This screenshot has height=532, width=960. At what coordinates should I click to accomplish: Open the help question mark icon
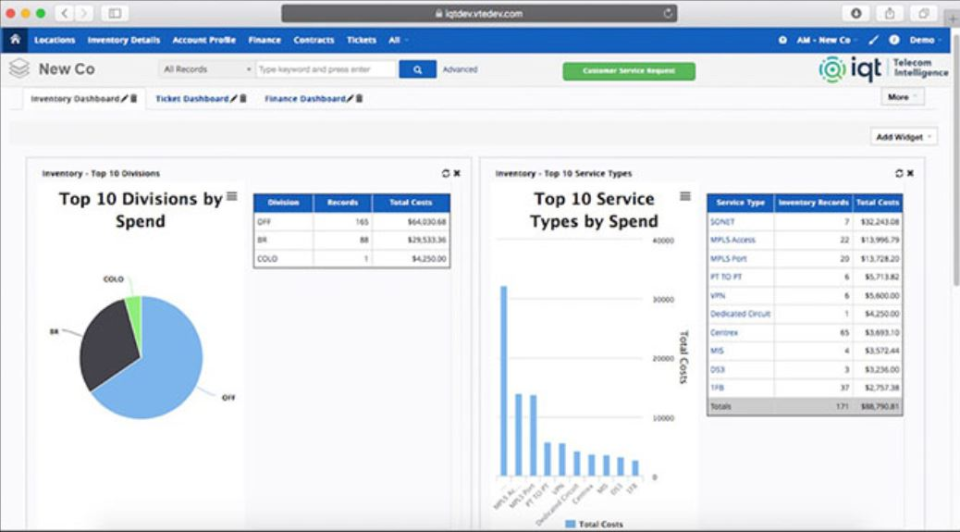pyautogui.click(x=894, y=40)
